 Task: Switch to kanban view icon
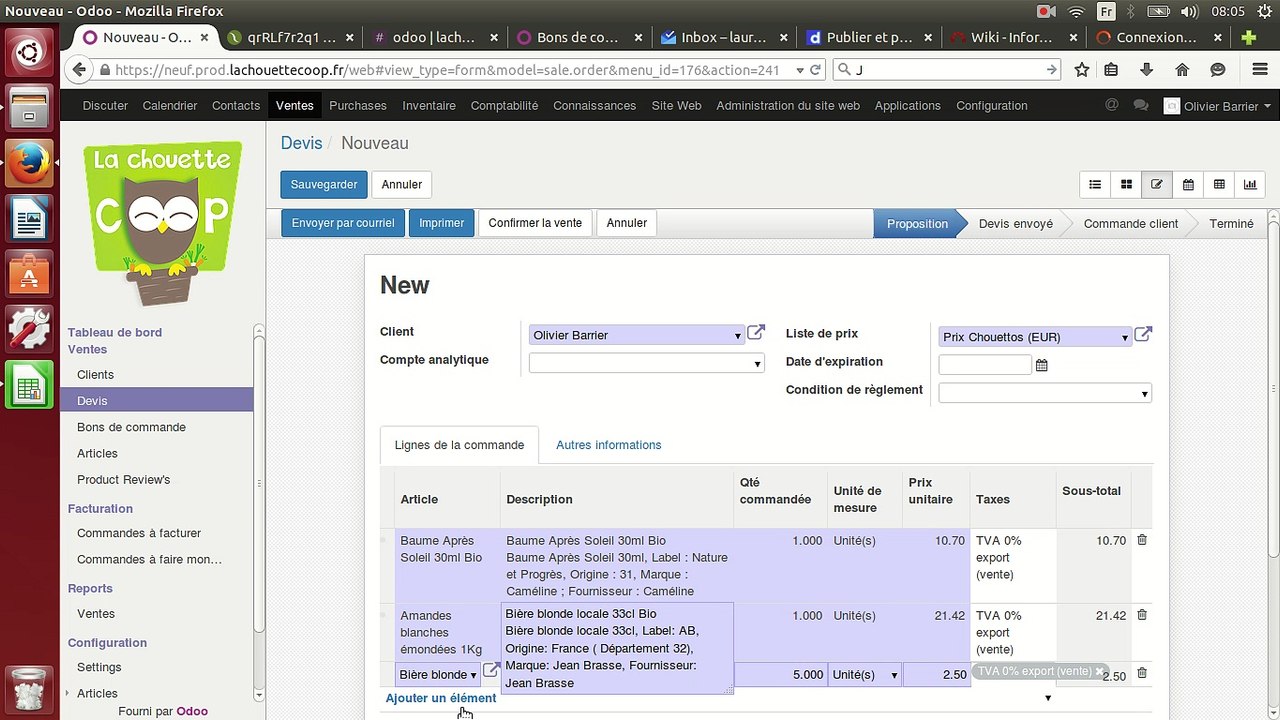click(1126, 185)
